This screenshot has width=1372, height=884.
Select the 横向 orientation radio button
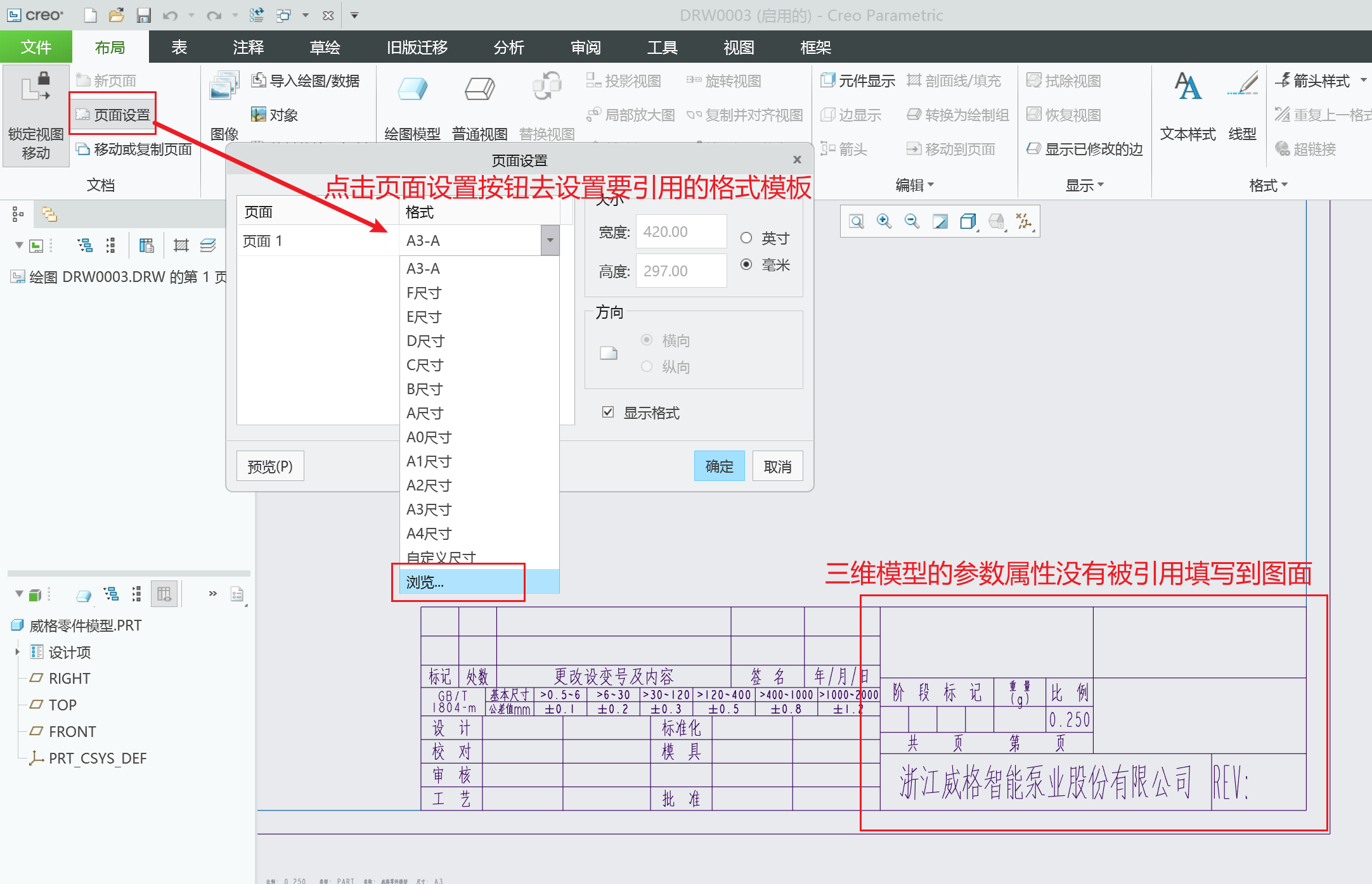[647, 340]
